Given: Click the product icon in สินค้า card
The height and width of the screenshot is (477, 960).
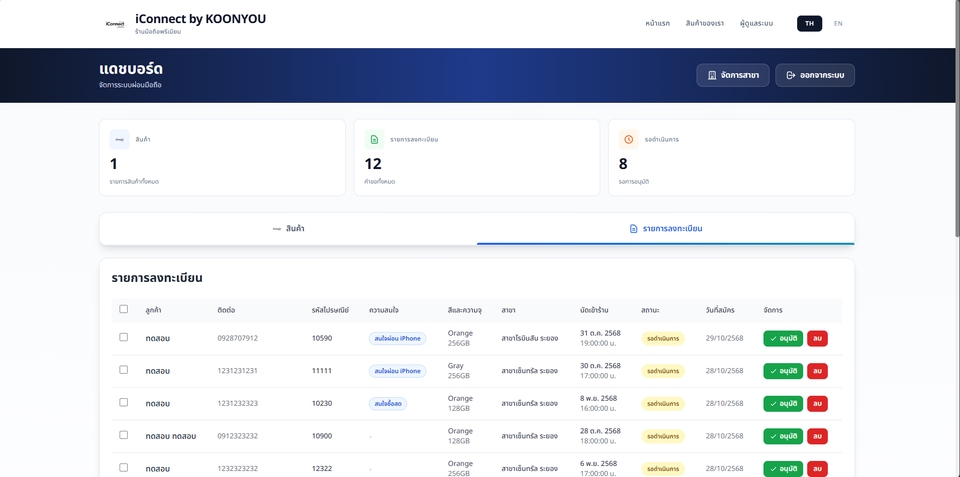Looking at the screenshot, I should pyautogui.click(x=120, y=139).
